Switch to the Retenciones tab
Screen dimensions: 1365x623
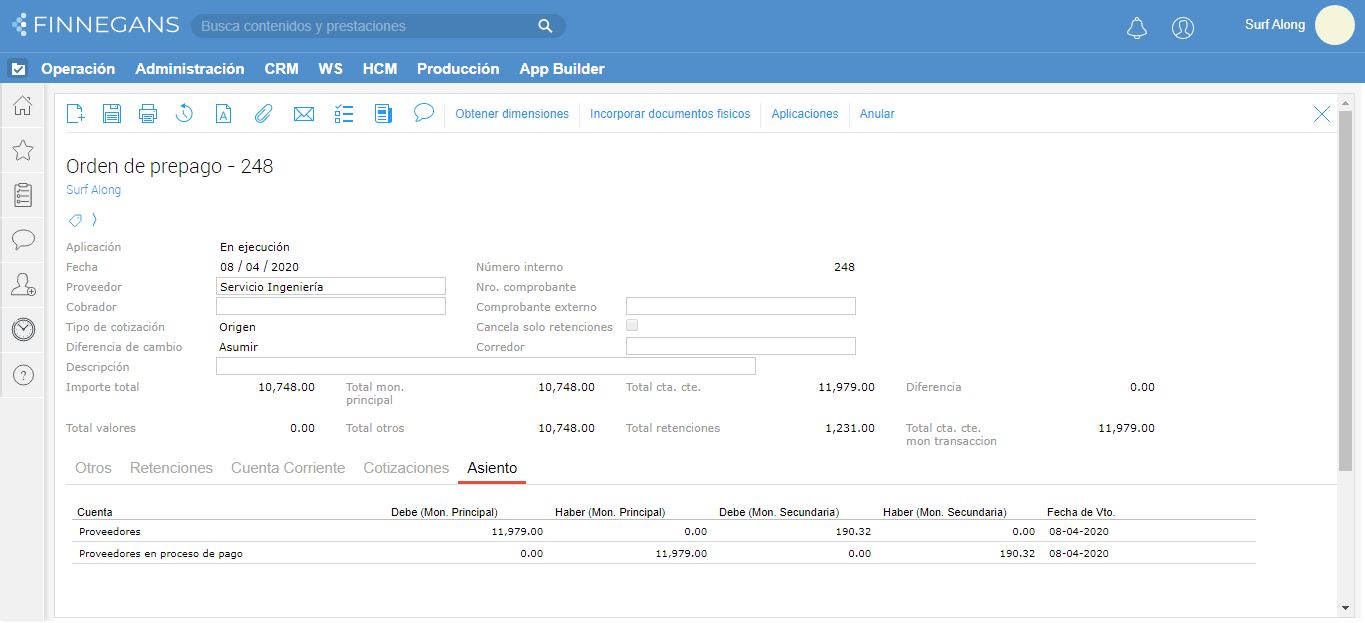tap(171, 468)
